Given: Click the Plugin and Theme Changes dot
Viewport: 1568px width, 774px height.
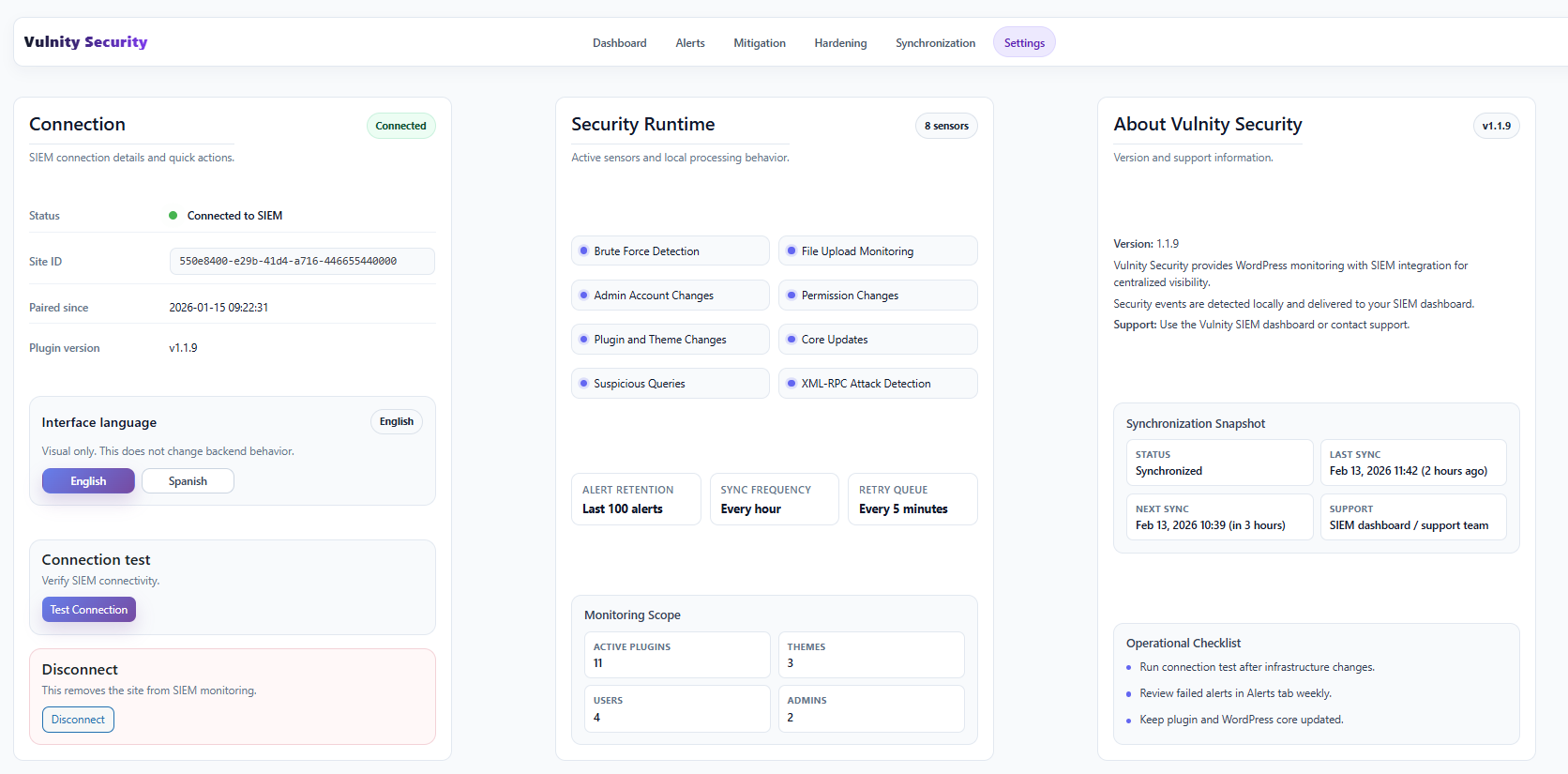Looking at the screenshot, I should 583,340.
